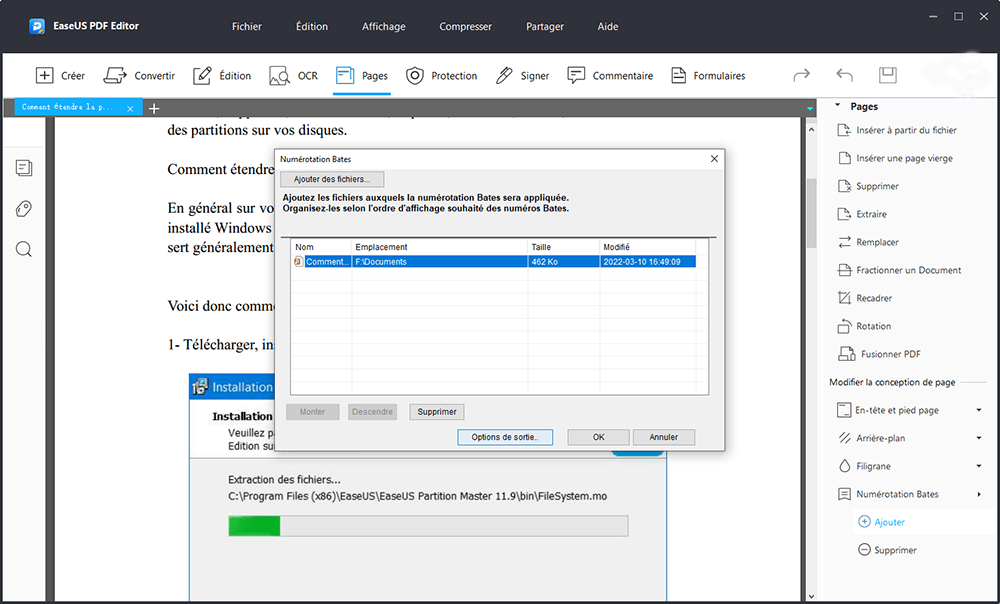Click the redo arrow icon

802,75
